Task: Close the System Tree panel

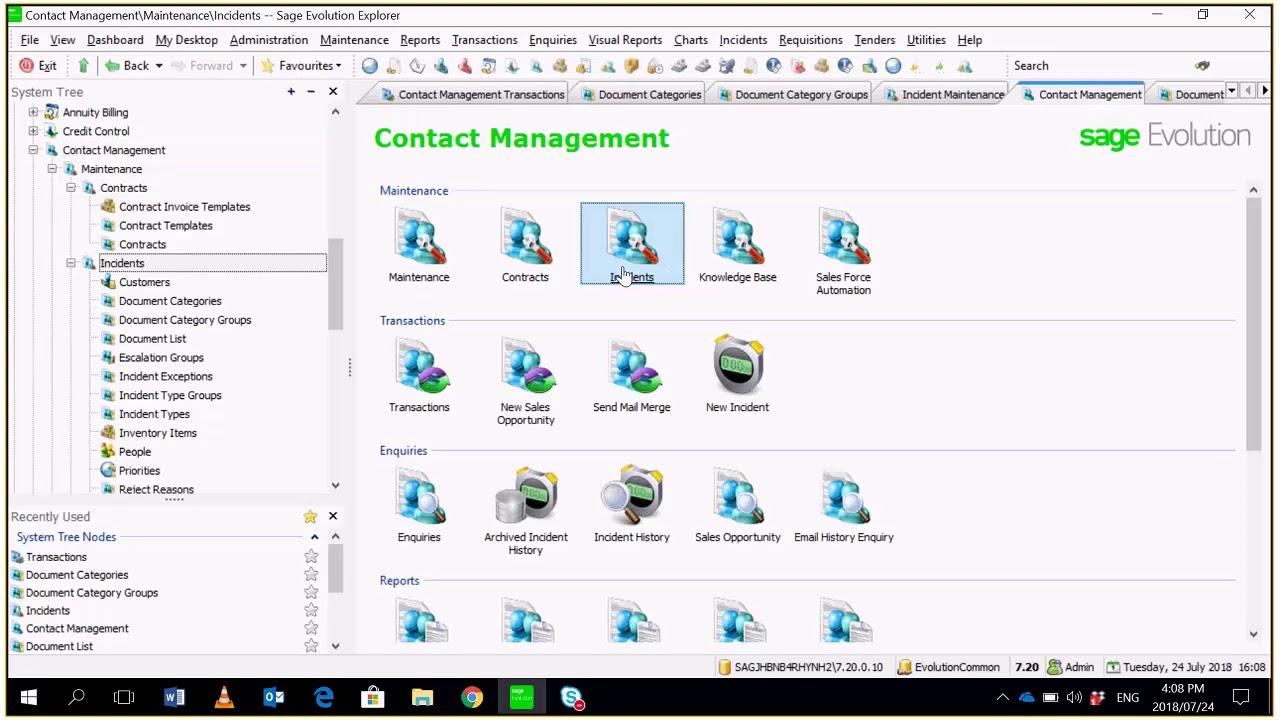Action: (x=333, y=92)
